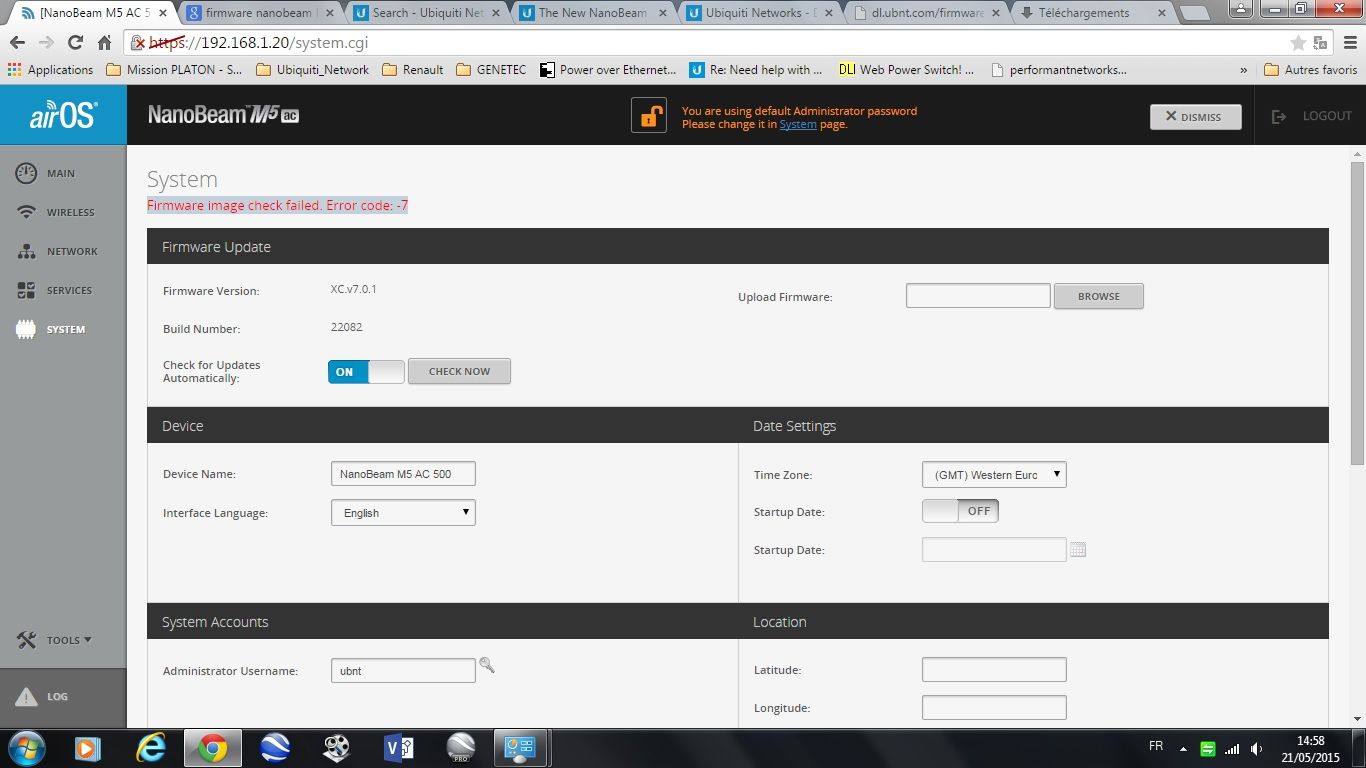Open the Wireless settings sidebar icon
The width and height of the screenshot is (1366, 768).
[x=27, y=212]
